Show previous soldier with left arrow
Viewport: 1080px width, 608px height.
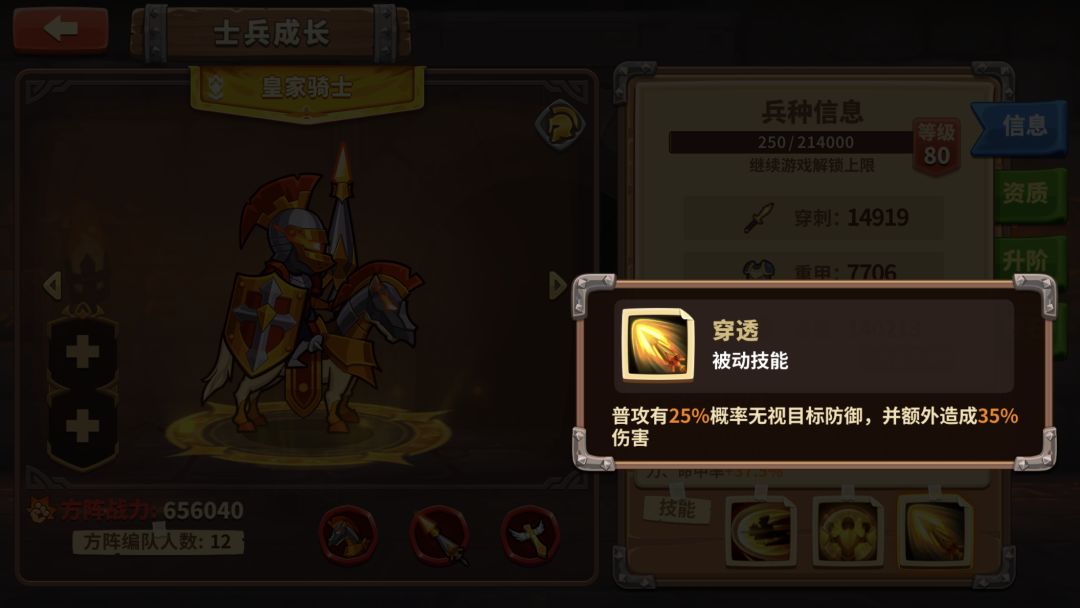point(52,285)
